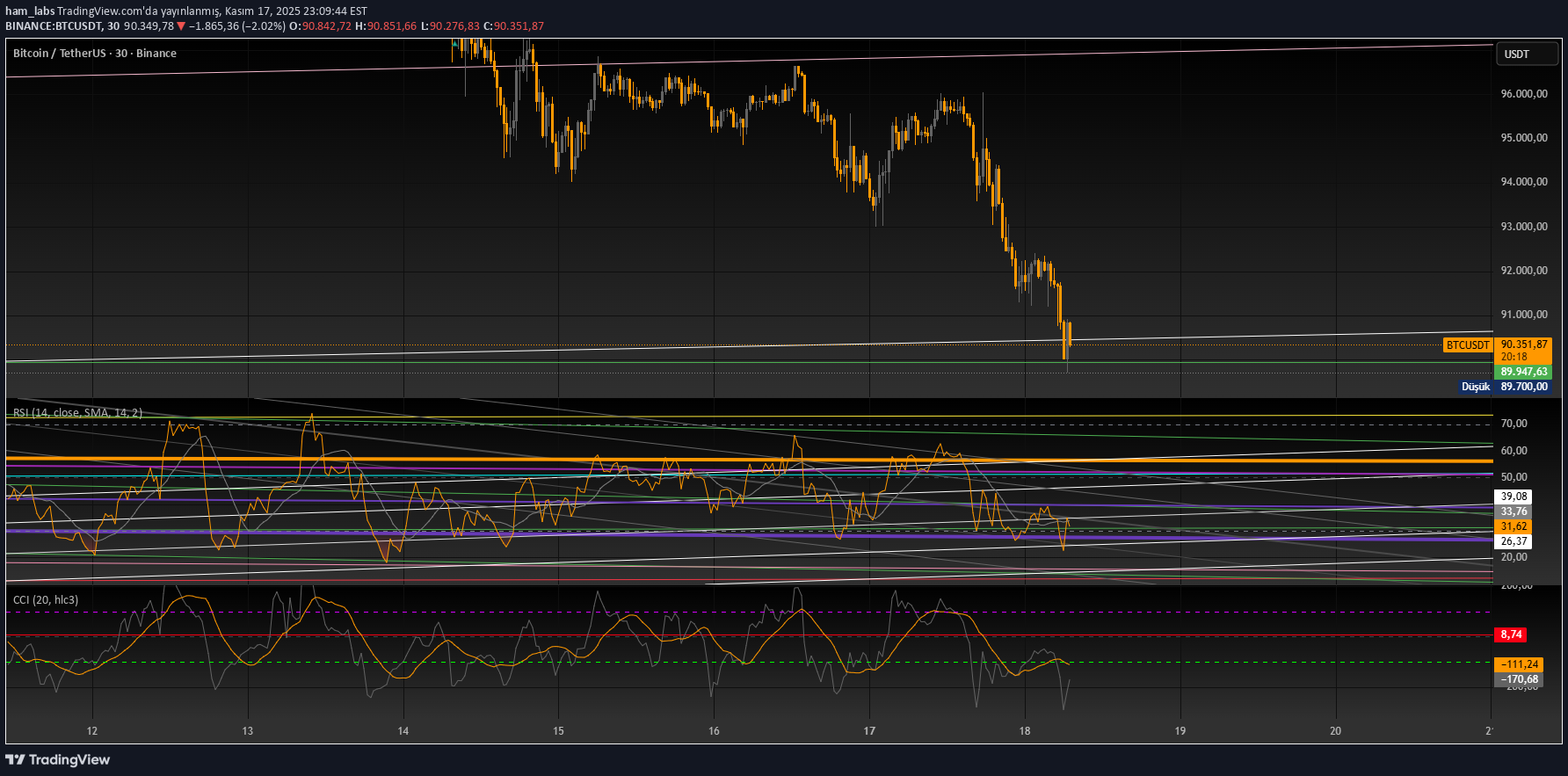The height and width of the screenshot is (776, 1568).
Task: Click the TradingView logo at bottom left
Action: [58, 759]
